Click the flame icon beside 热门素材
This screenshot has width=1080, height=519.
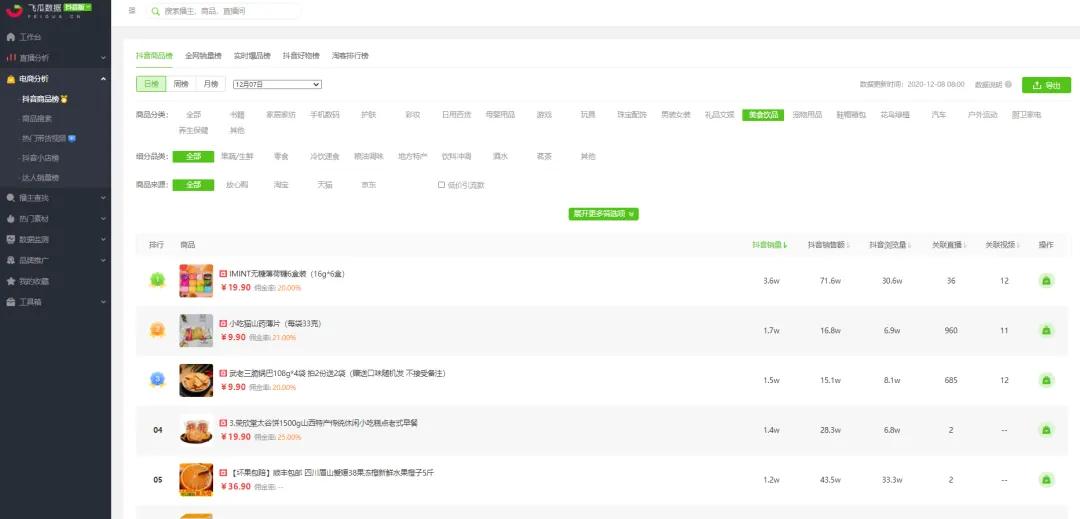(x=10, y=219)
